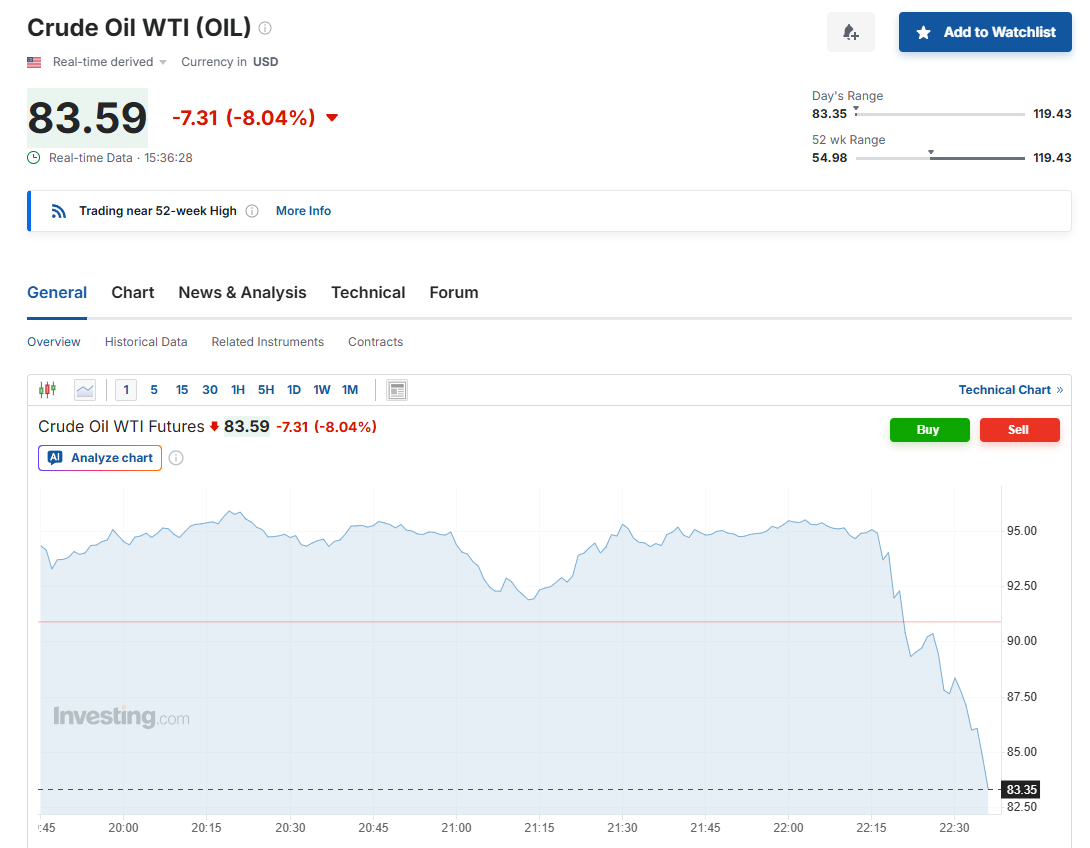
Task: Switch to the Chart tab
Action: pyautogui.click(x=133, y=293)
